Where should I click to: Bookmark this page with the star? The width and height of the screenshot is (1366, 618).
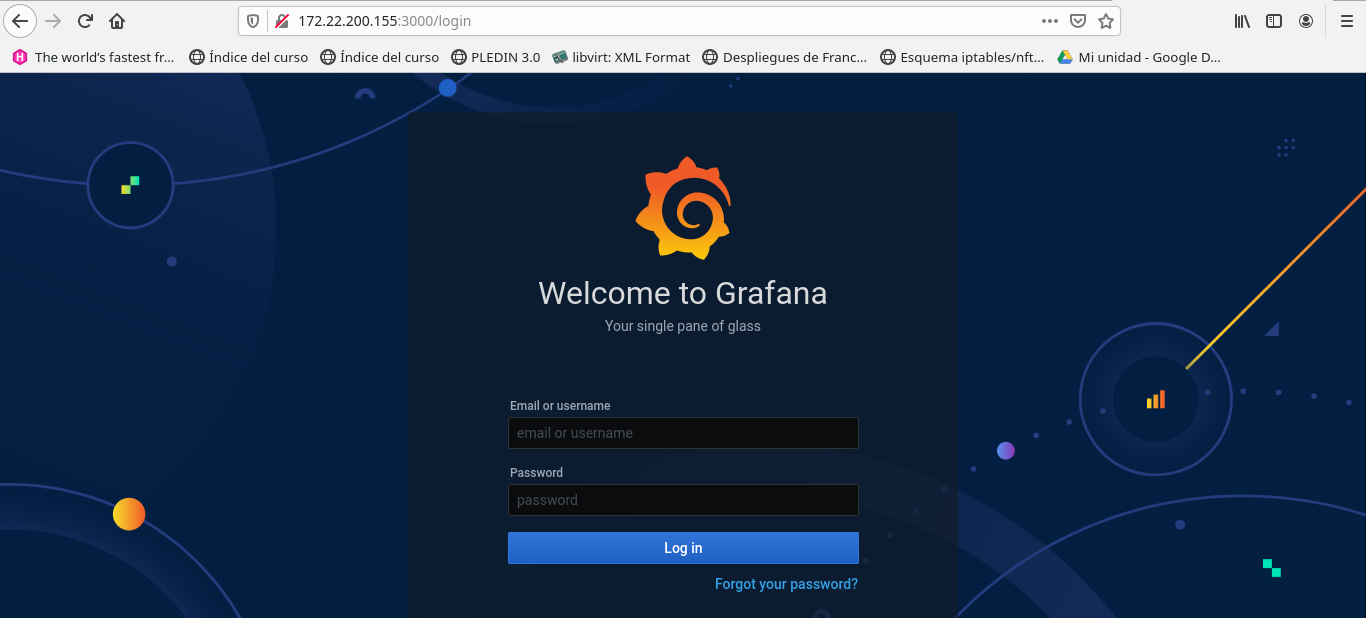point(1105,21)
